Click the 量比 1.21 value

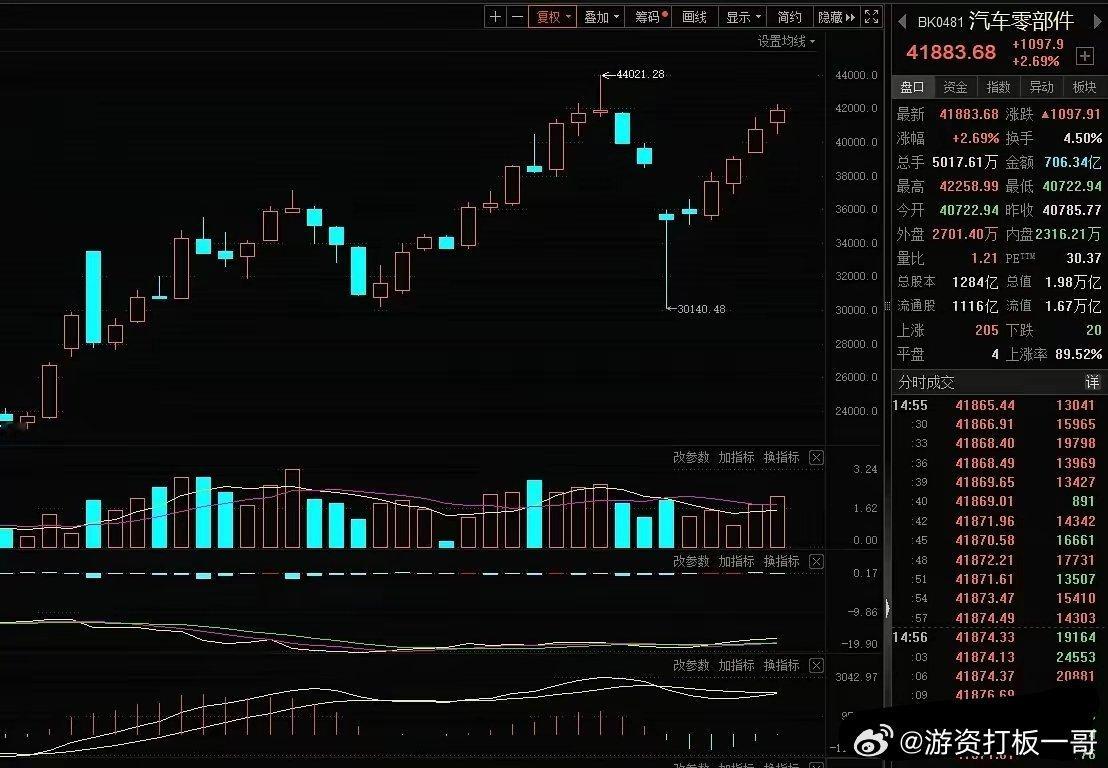(x=984, y=258)
